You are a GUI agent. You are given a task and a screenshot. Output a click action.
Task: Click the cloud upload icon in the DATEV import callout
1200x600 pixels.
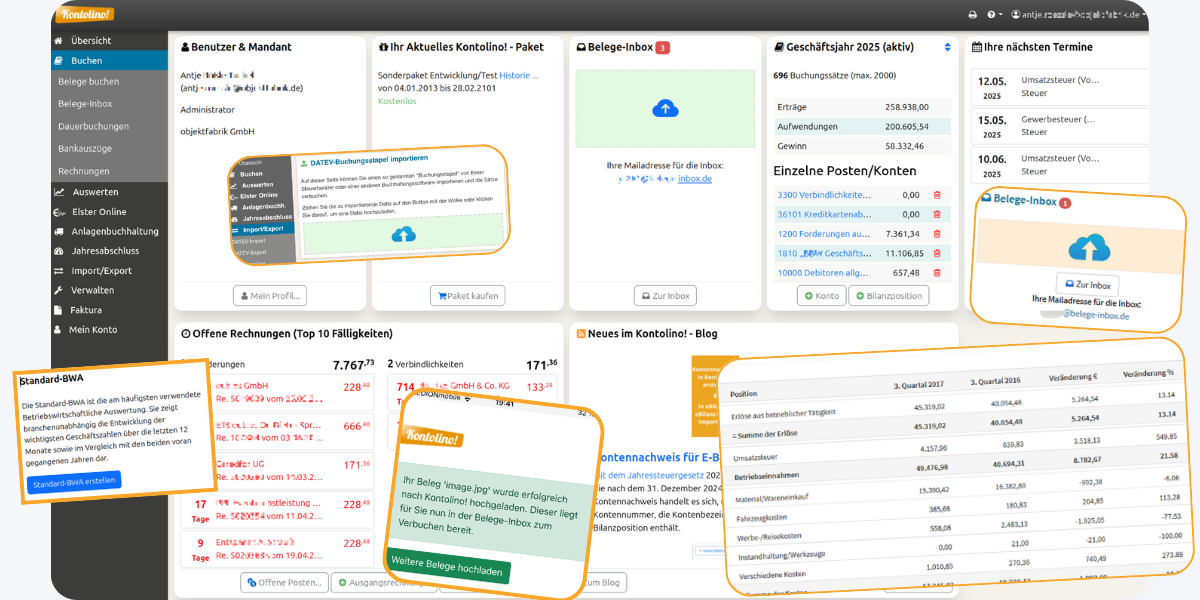403,234
